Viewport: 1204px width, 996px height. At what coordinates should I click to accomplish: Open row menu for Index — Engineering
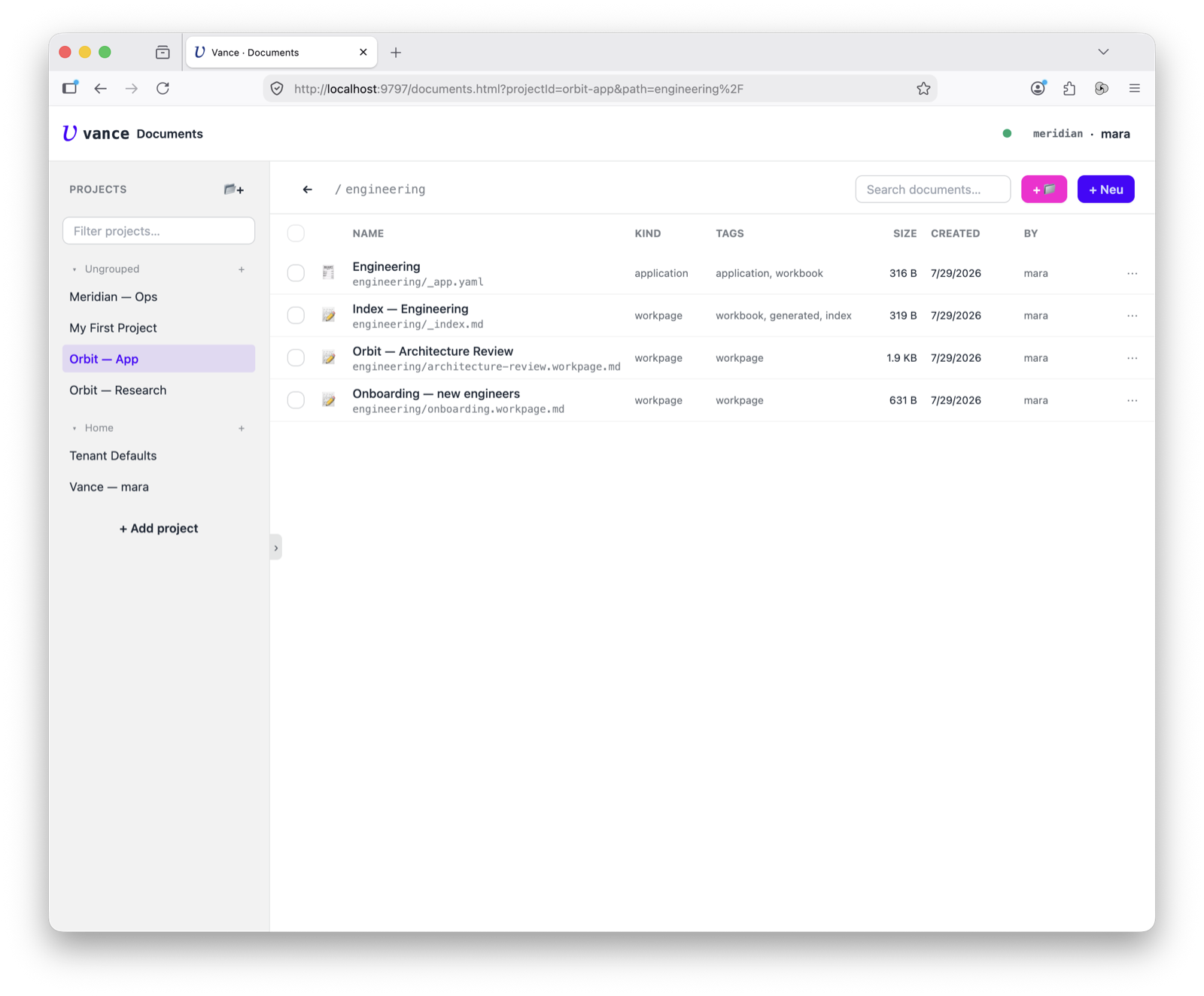coord(1132,316)
